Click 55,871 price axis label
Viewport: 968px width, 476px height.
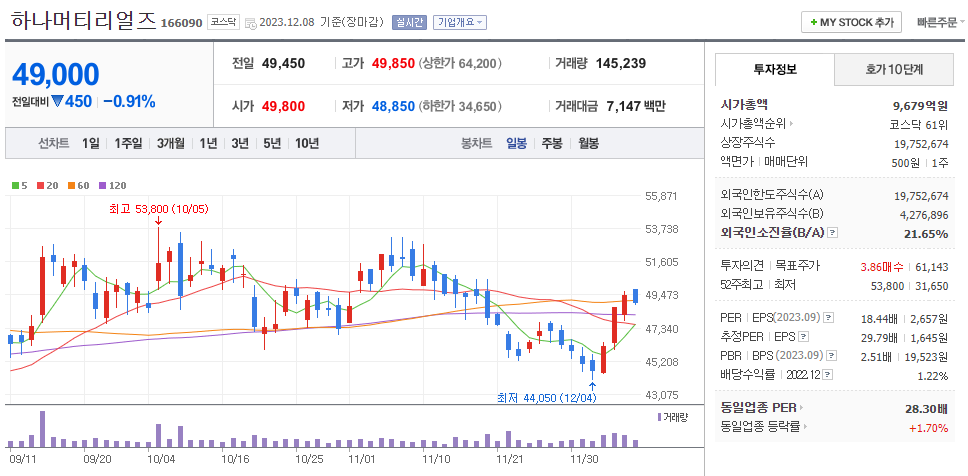[x=661, y=196]
